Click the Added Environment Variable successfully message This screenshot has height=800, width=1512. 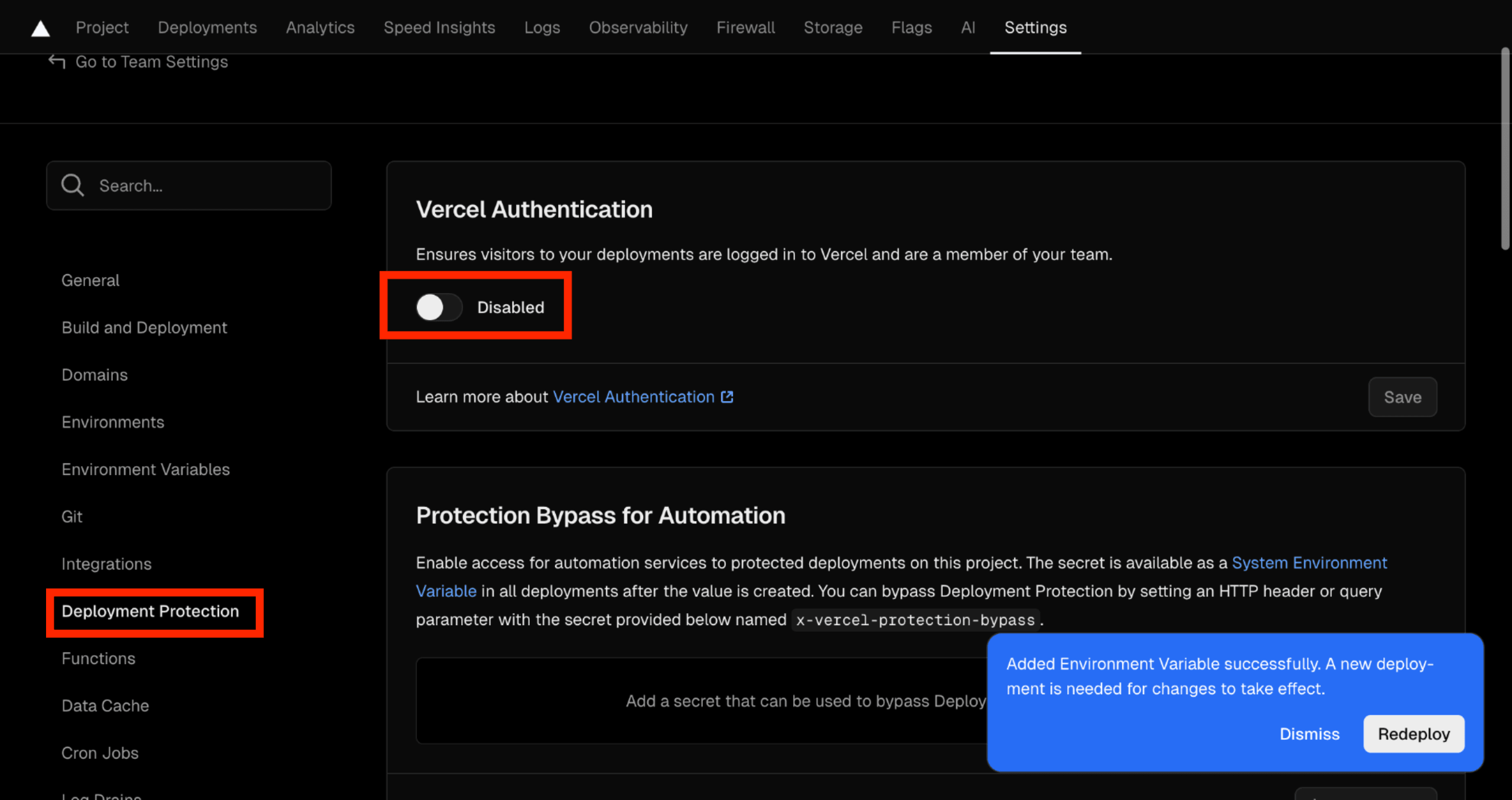1220,676
